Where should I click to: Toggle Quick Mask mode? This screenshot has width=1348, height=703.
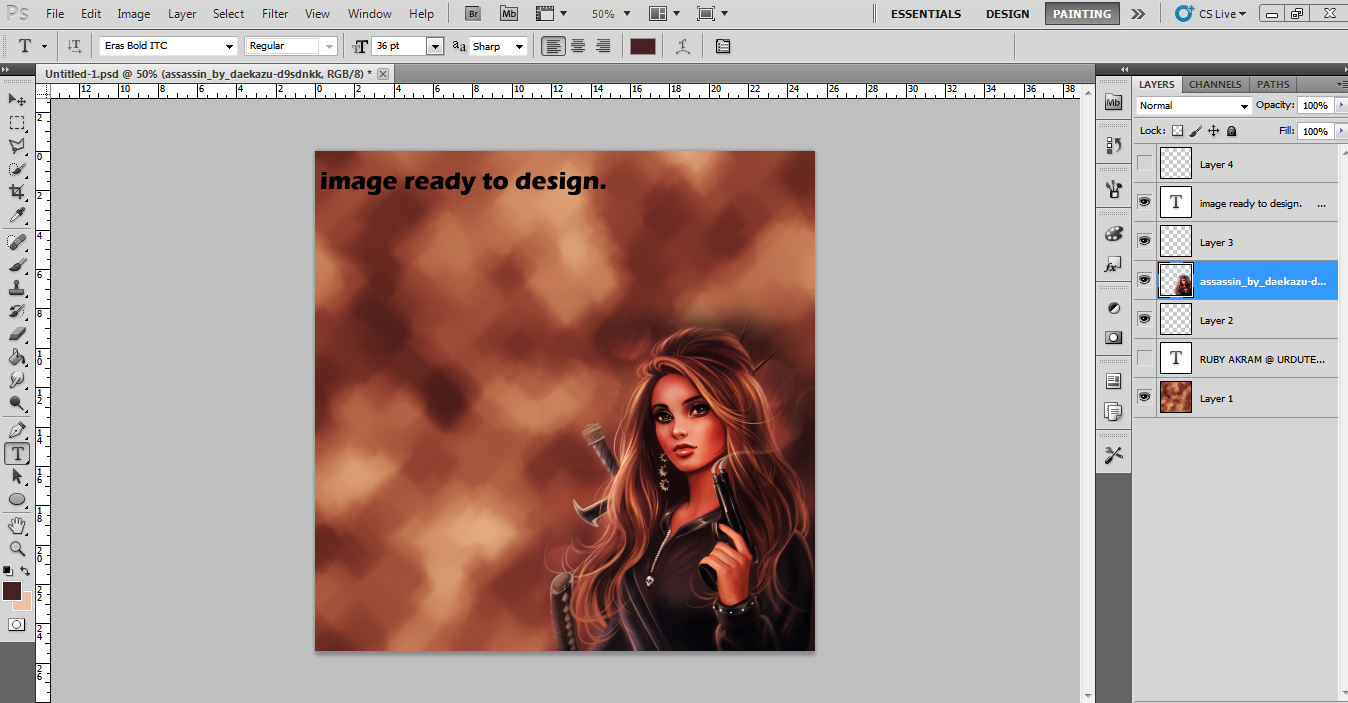[17, 624]
